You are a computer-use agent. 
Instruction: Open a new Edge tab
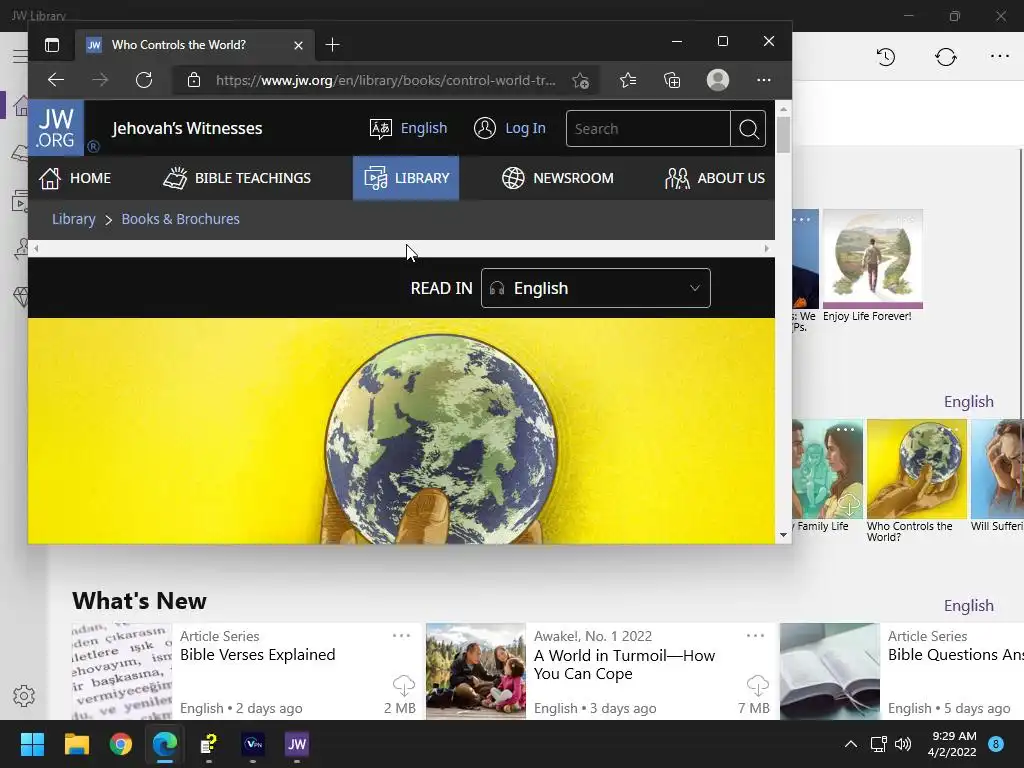tap(332, 45)
